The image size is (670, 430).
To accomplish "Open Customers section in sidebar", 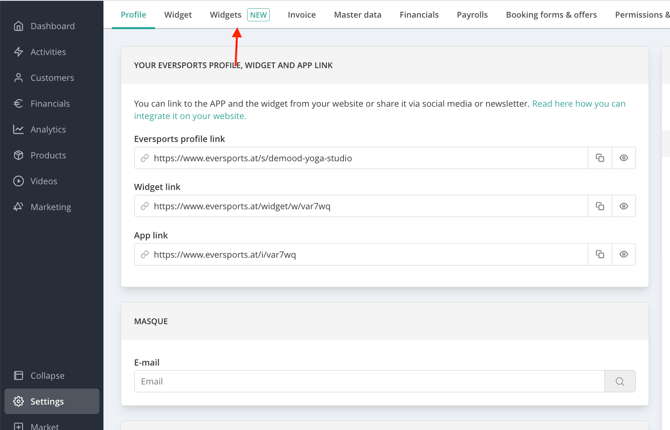I will click(52, 78).
